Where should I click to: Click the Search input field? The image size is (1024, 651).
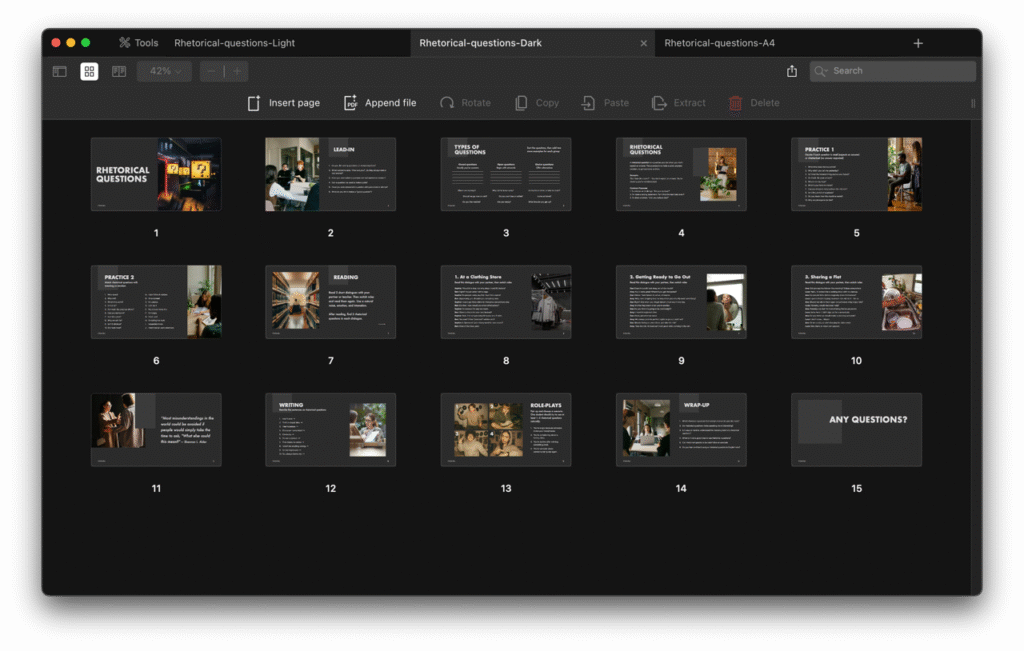(892, 71)
